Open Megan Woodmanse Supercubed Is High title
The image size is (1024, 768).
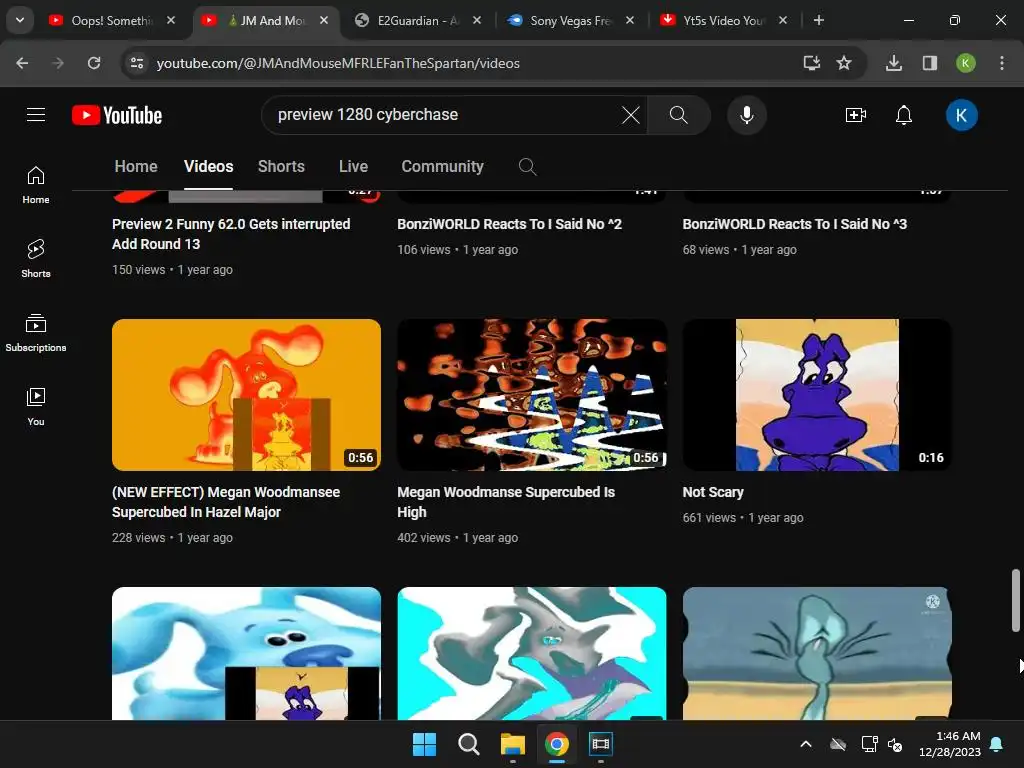click(x=506, y=502)
